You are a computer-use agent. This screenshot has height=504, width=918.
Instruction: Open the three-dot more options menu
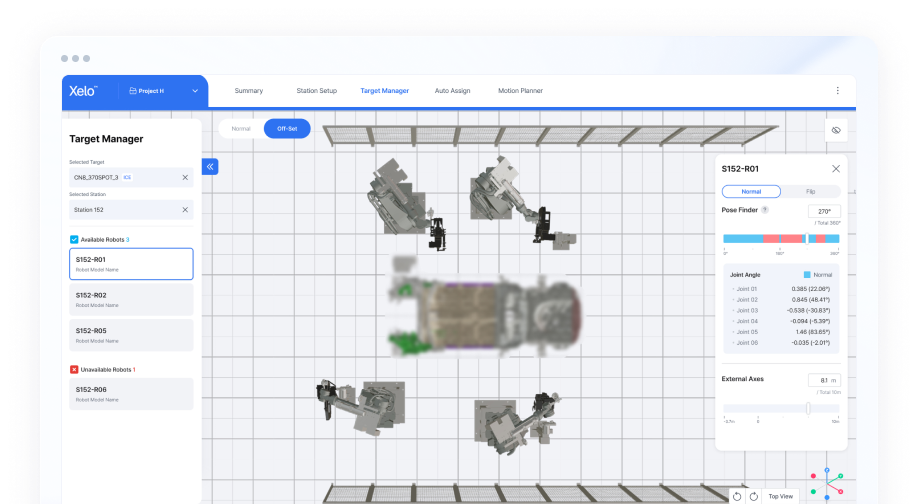pos(837,91)
